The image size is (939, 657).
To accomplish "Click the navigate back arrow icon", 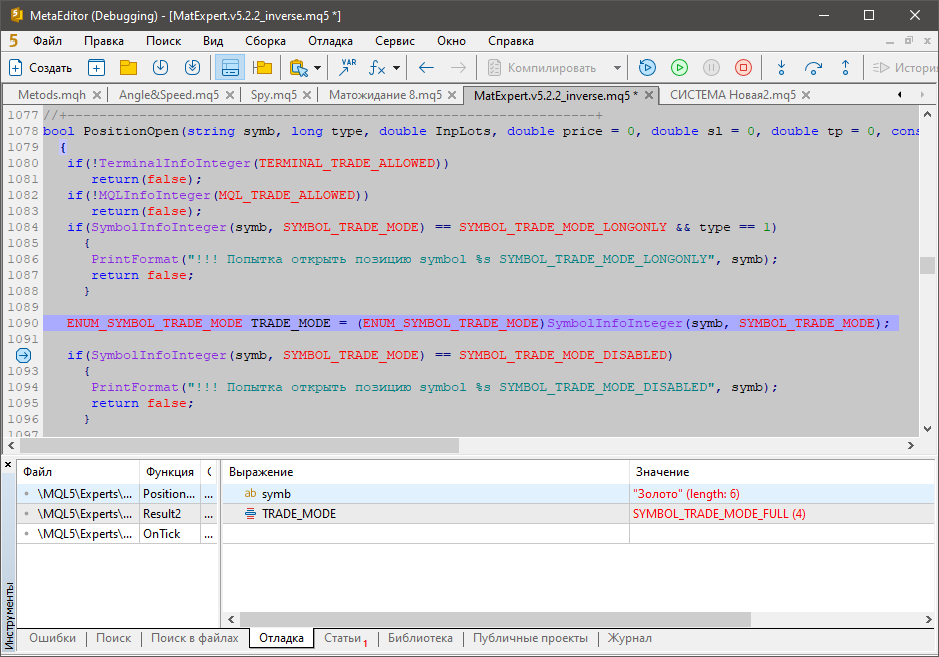I will [x=426, y=68].
